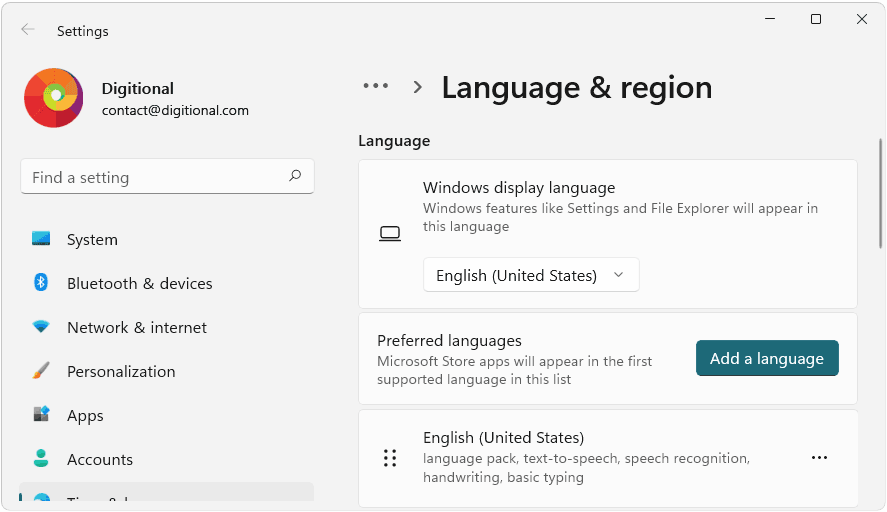This screenshot has width=887, height=512.
Task: Click the breadcrumb chevron arrow
Action: [x=417, y=87]
